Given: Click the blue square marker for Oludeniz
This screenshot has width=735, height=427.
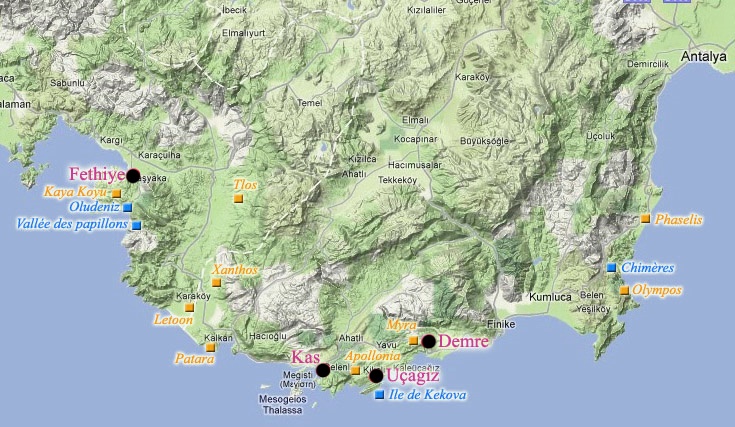Looking at the screenshot, I should [x=128, y=207].
